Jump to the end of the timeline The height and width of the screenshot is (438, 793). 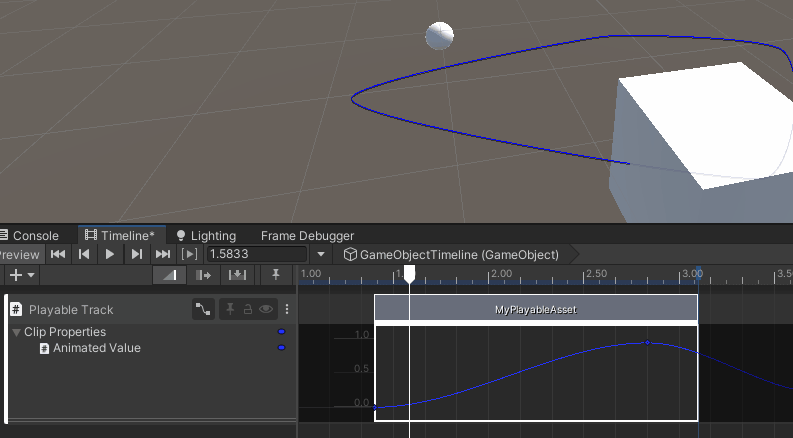163,255
